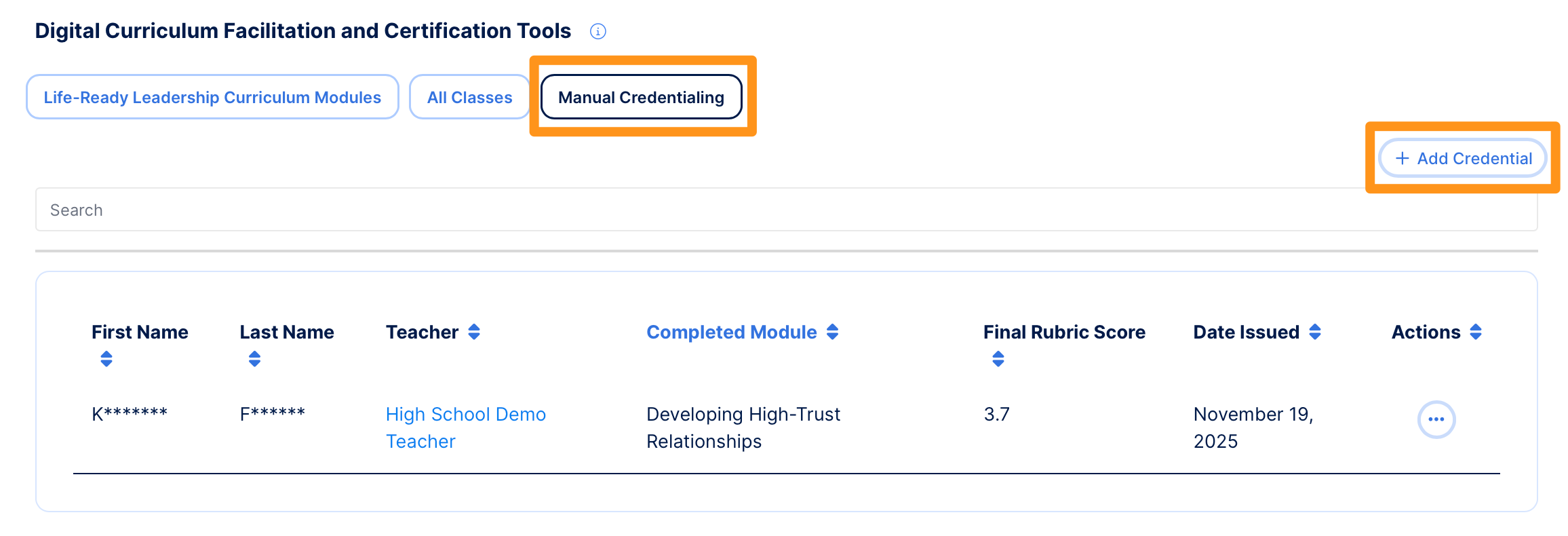
Task: Switch to the All Classes tab
Action: (x=469, y=97)
